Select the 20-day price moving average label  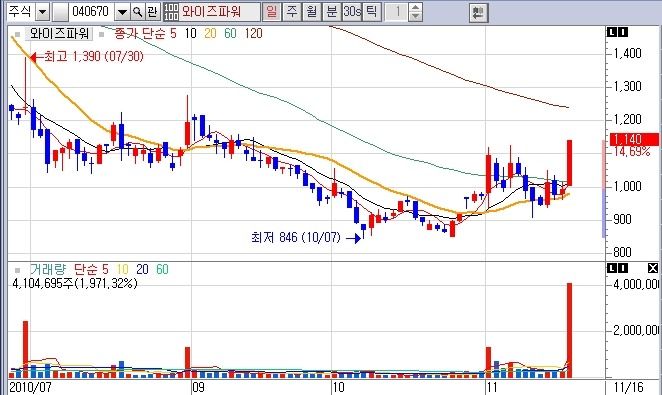pyautogui.click(x=210, y=33)
